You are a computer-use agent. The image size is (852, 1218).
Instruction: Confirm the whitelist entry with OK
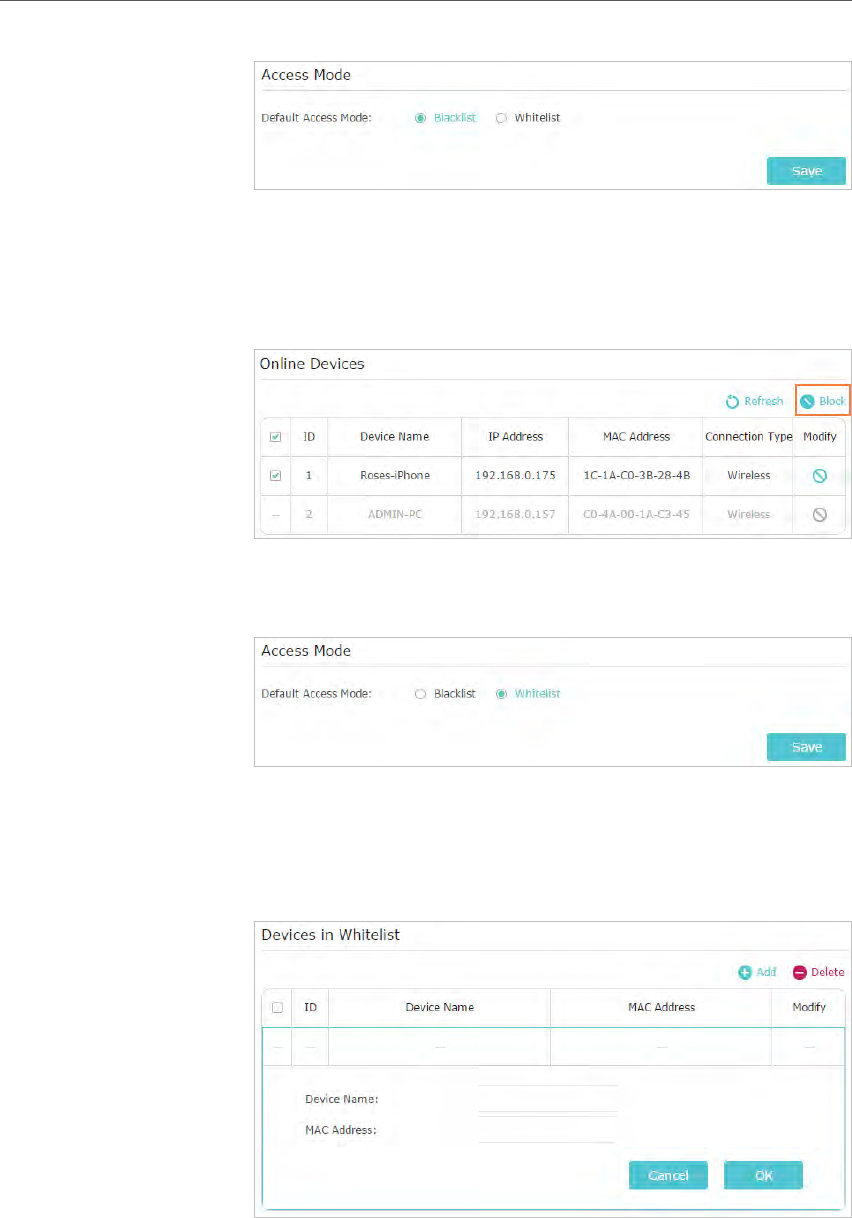point(763,1175)
